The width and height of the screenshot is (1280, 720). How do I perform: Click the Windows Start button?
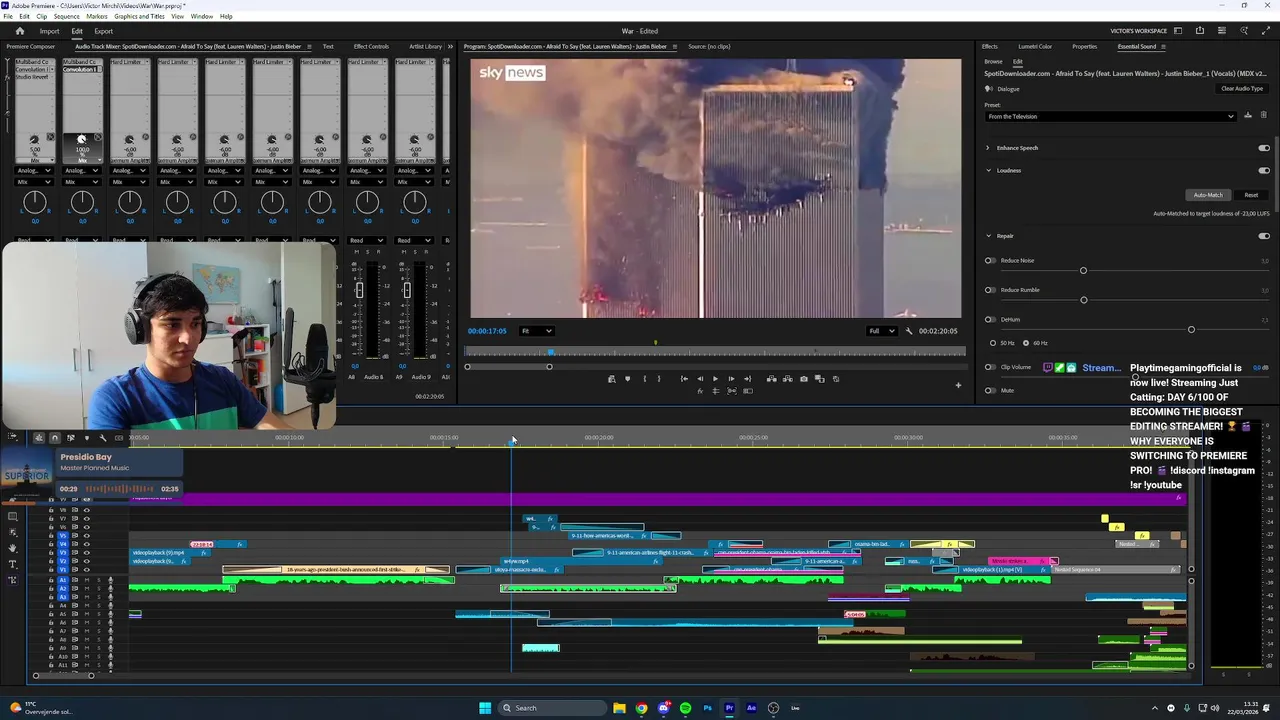[485, 708]
